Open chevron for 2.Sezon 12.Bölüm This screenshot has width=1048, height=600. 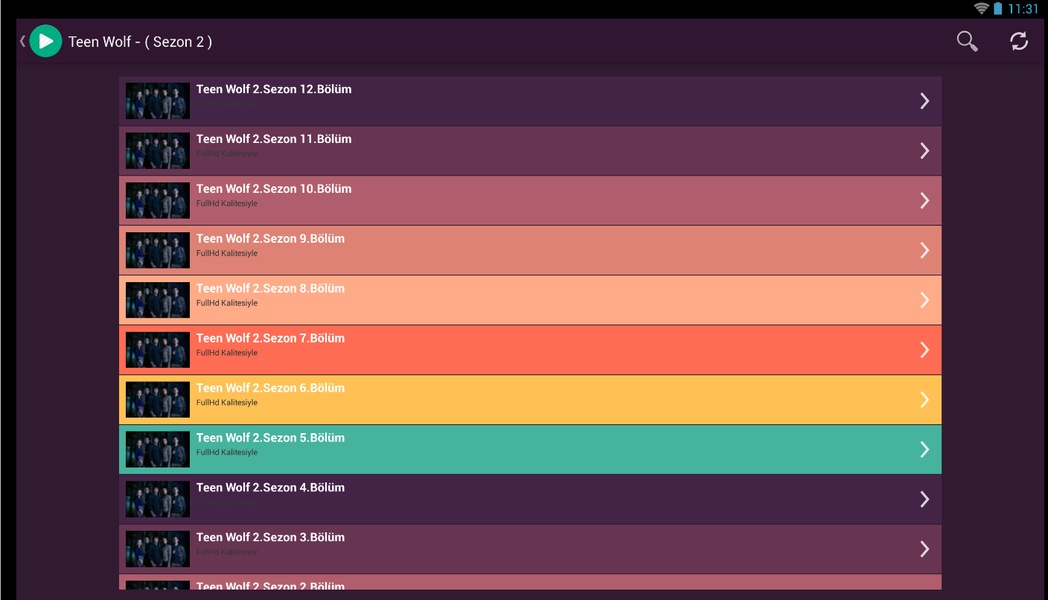pyautogui.click(x=924, y=101)
